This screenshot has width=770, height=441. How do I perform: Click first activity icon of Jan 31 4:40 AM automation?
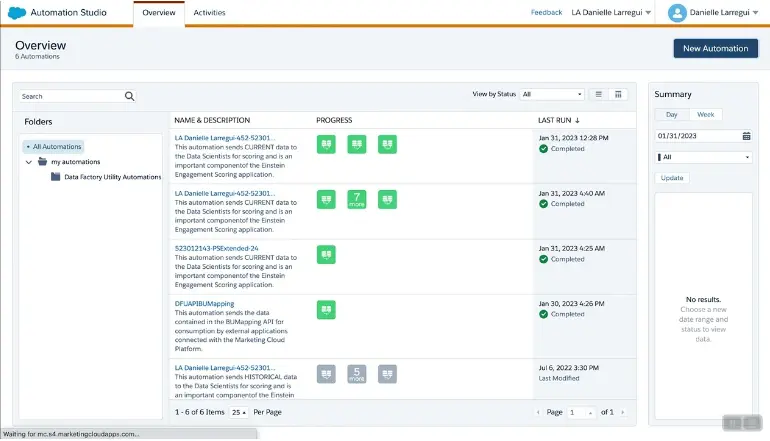click(326, 199)
